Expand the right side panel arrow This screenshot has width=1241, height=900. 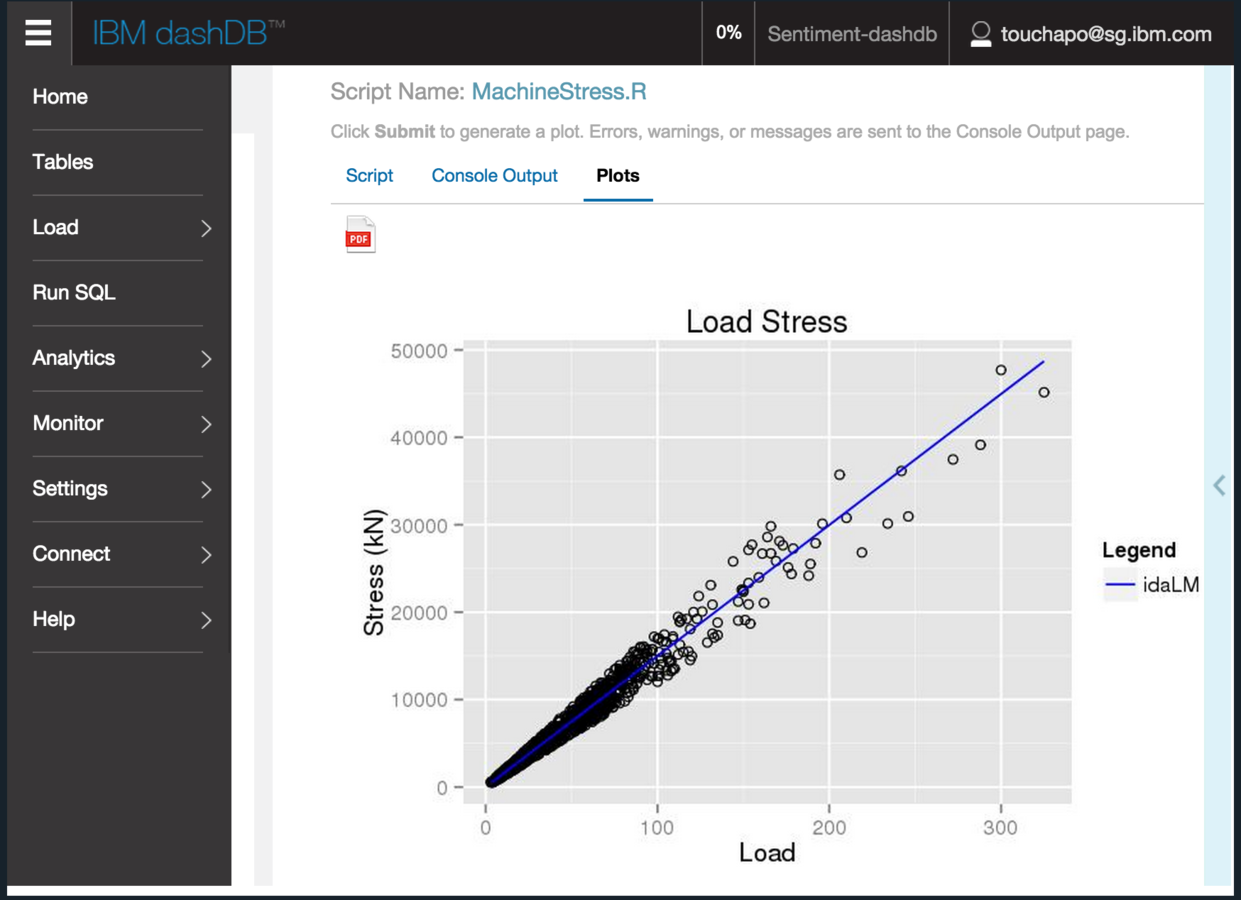[1219, 485]
